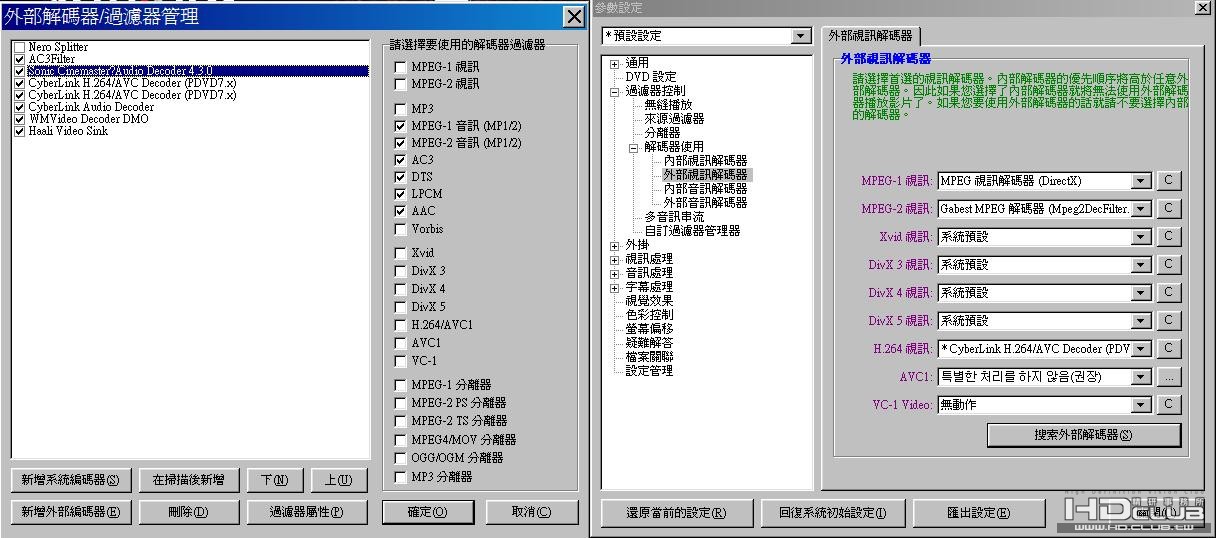Click the 在掃描後新增 button
Screen dimensions: 1216x538
coord(188,480)
